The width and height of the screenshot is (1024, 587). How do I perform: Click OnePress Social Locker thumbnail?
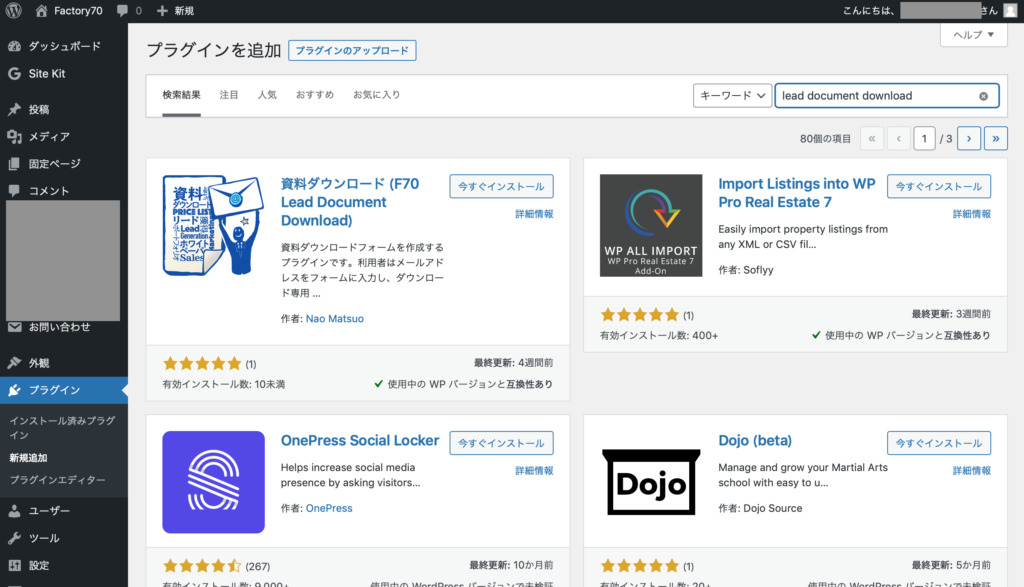click(214, 482)
